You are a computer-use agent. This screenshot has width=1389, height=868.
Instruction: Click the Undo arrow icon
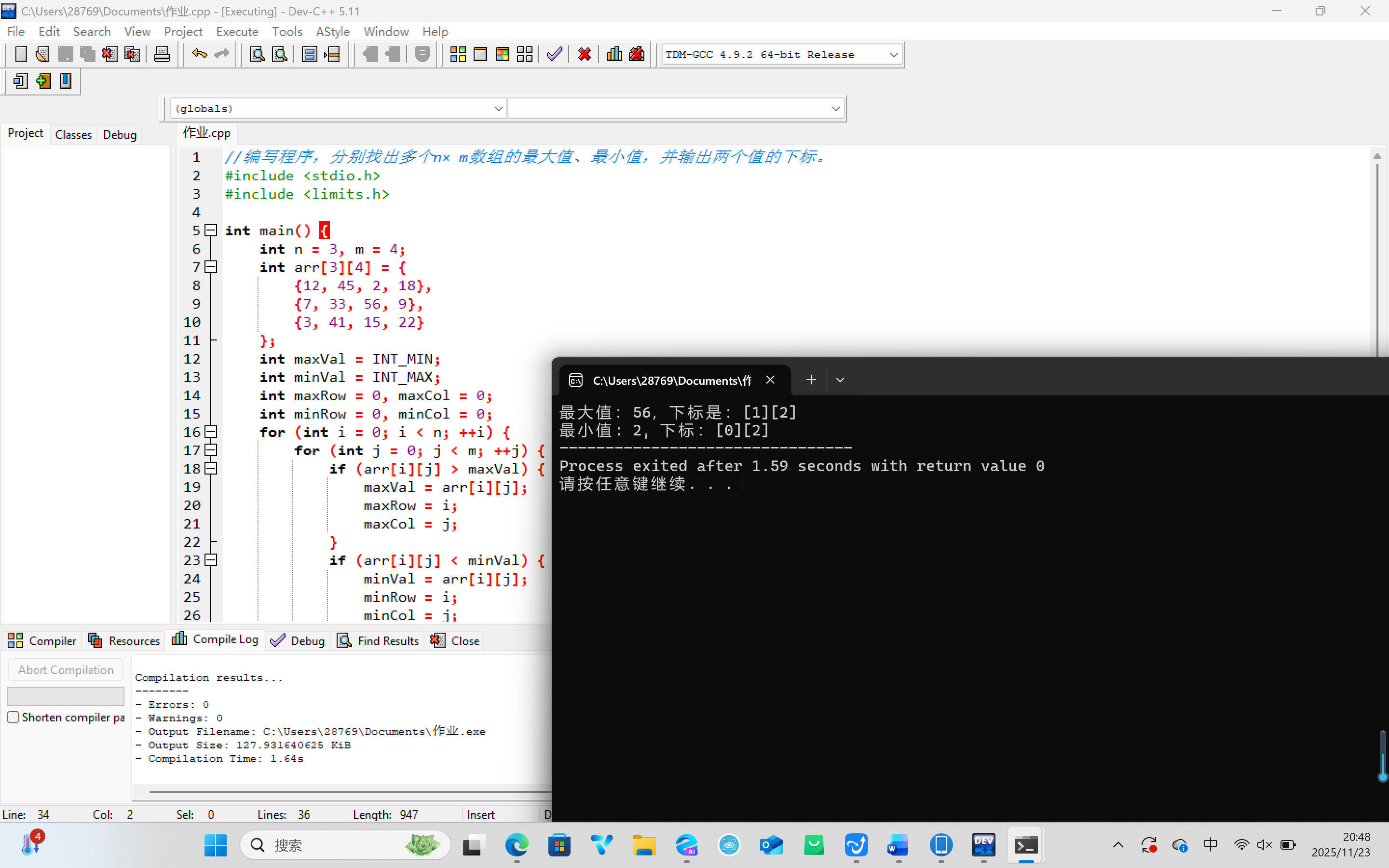coord(199,54)
